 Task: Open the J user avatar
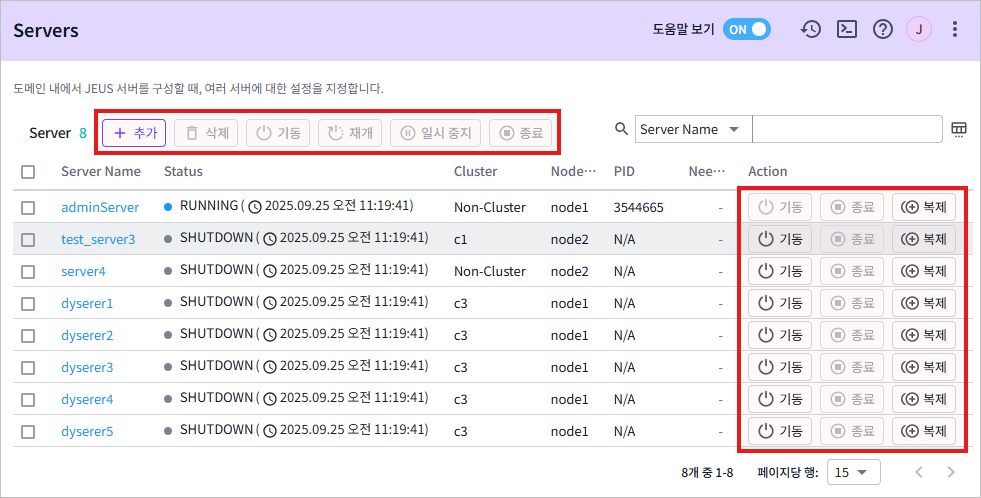point(918,29)
